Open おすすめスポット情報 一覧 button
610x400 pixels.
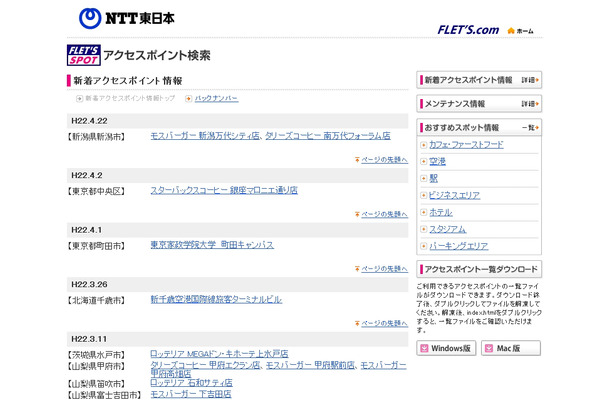(479, 128)
